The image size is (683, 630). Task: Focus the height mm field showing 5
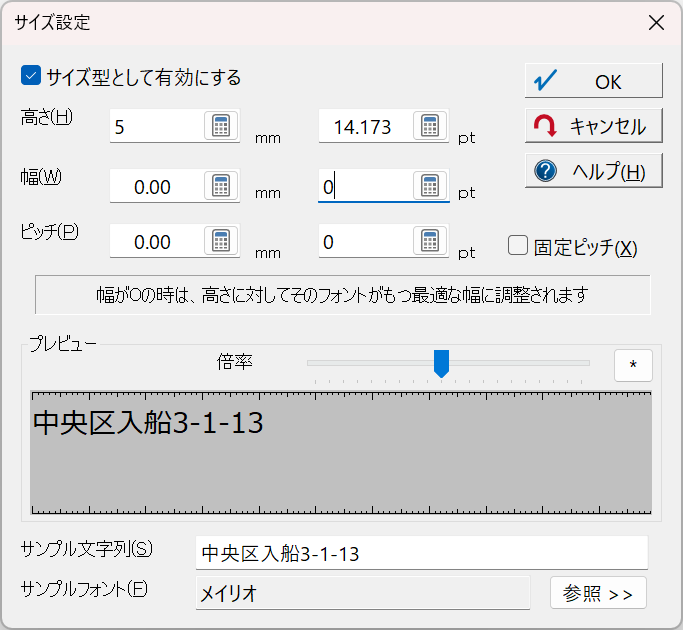point(157,126)
